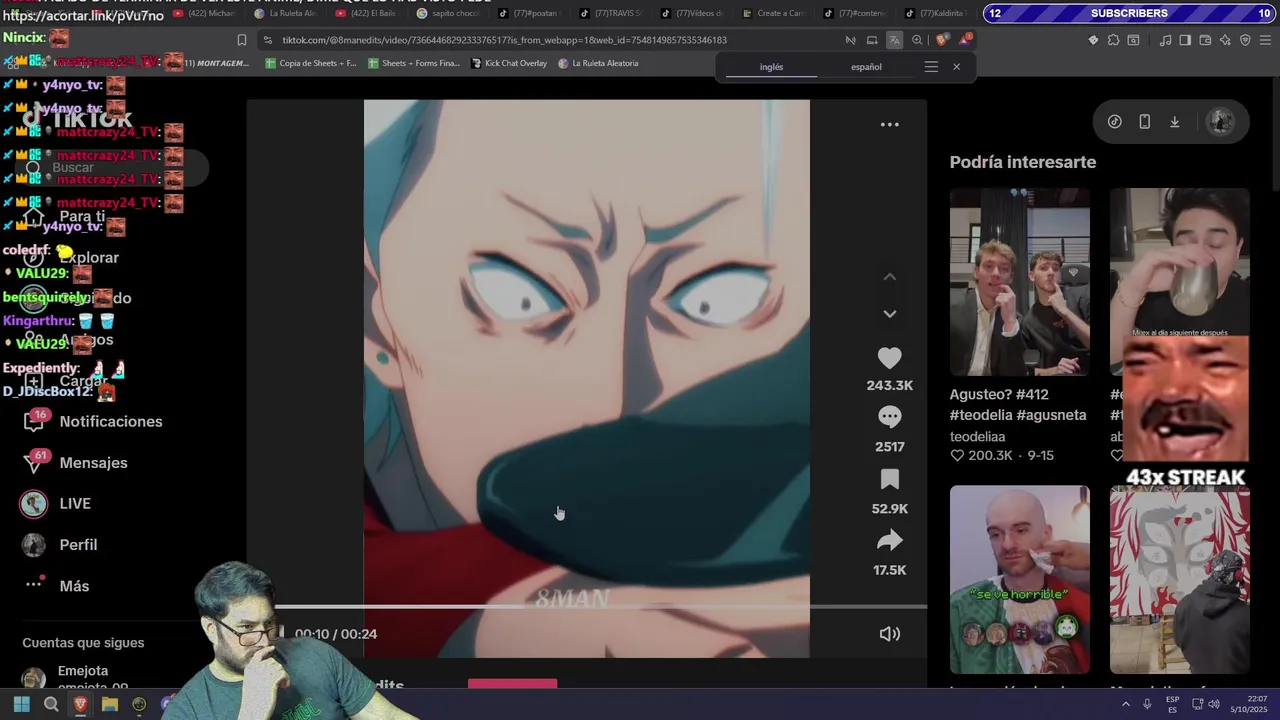1280x720 pixels.
Task: Open the Copia de Sheets bookmark
Action: (310, 63)
